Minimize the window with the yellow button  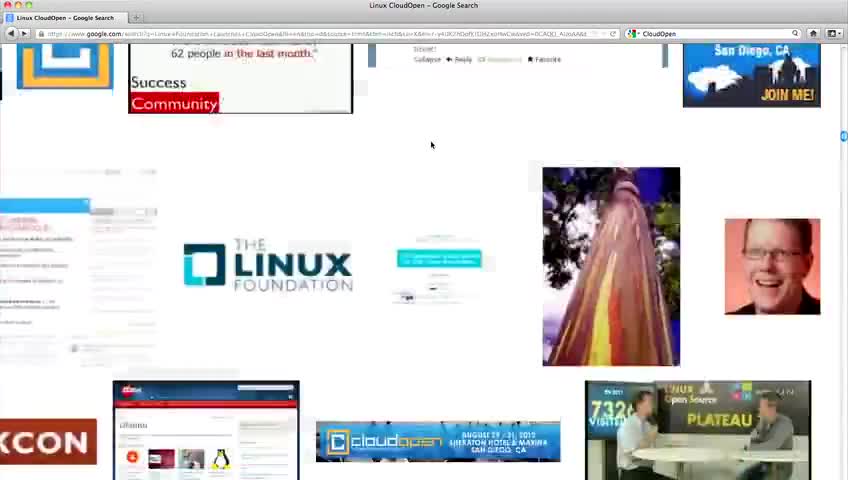point(18,5)
